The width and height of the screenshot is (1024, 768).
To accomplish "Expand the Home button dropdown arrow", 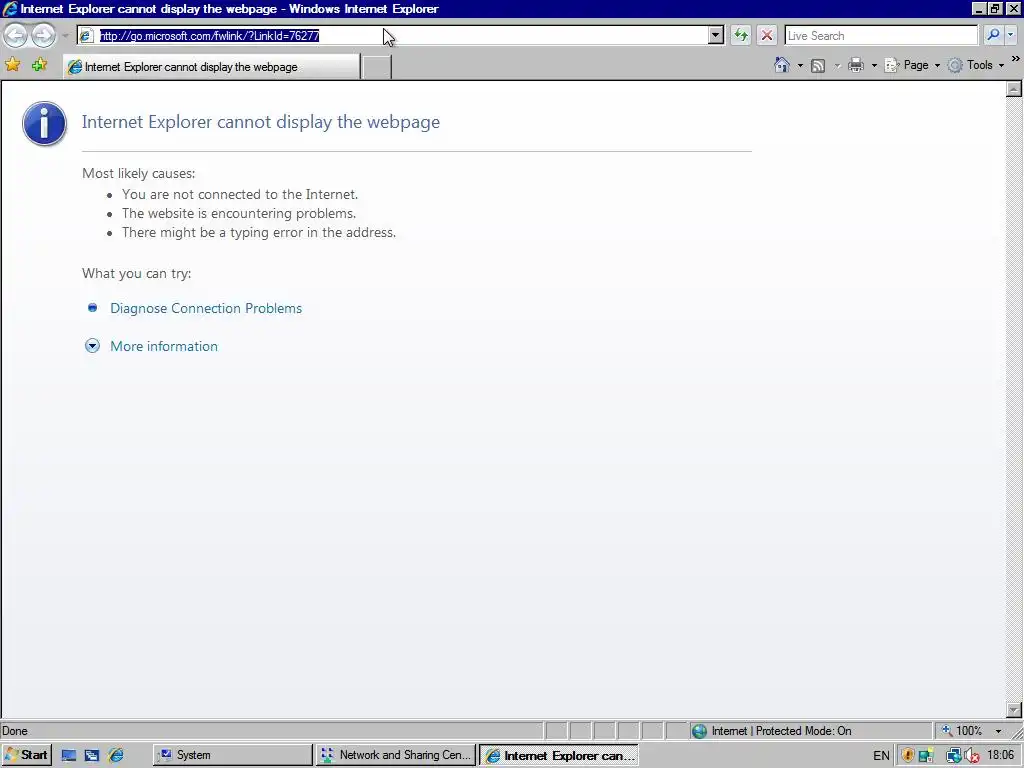I will point(800,65).
